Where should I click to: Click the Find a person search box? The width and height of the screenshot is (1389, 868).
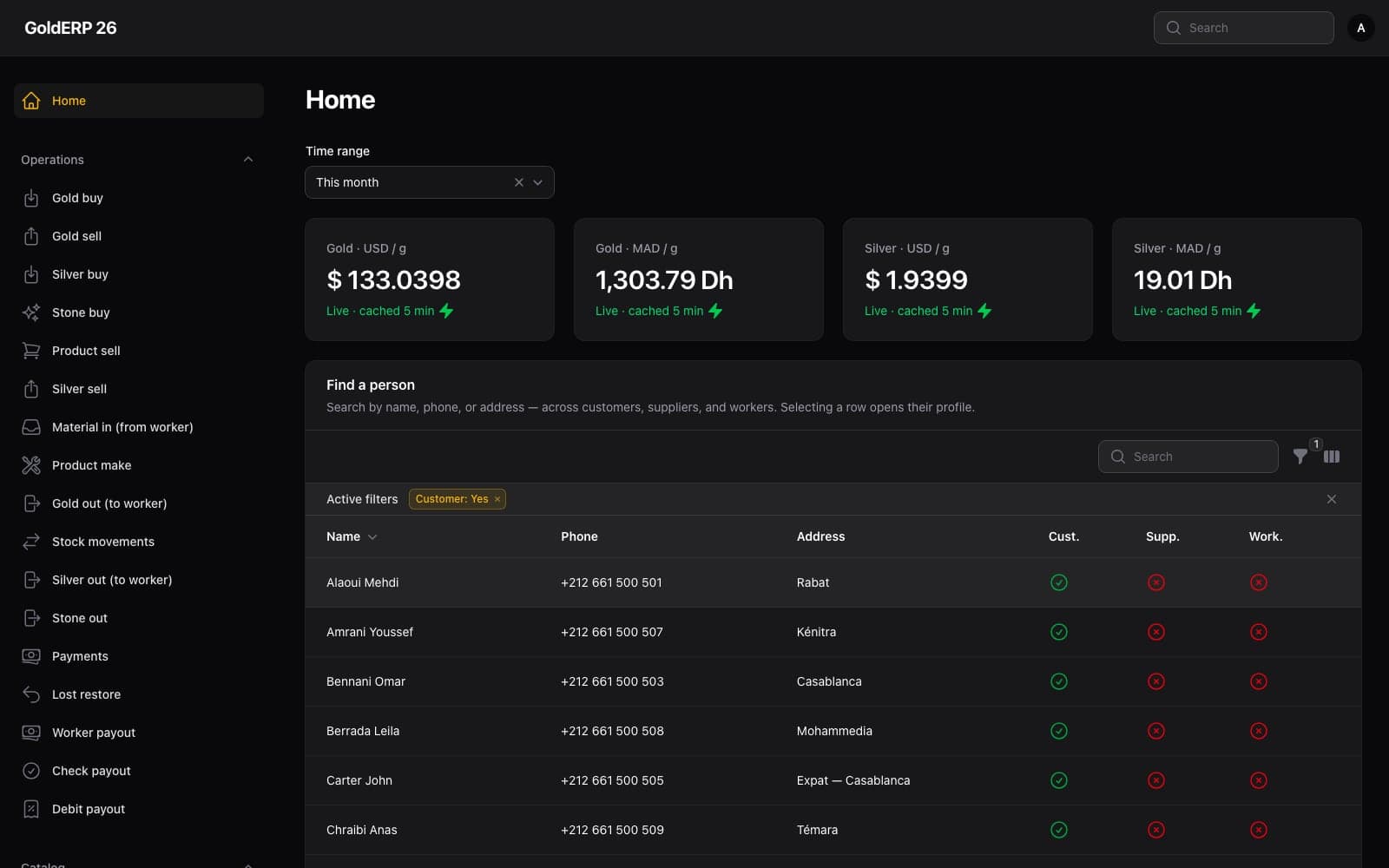point(1188,457)
